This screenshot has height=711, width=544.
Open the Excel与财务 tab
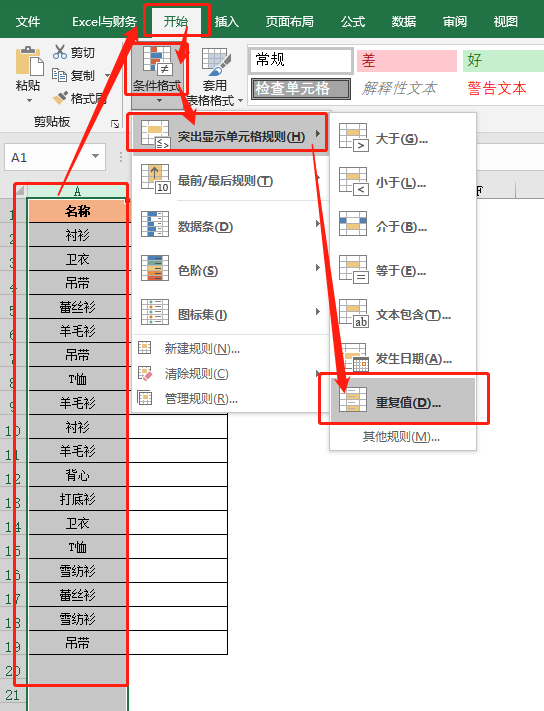(x=104, y=22)
